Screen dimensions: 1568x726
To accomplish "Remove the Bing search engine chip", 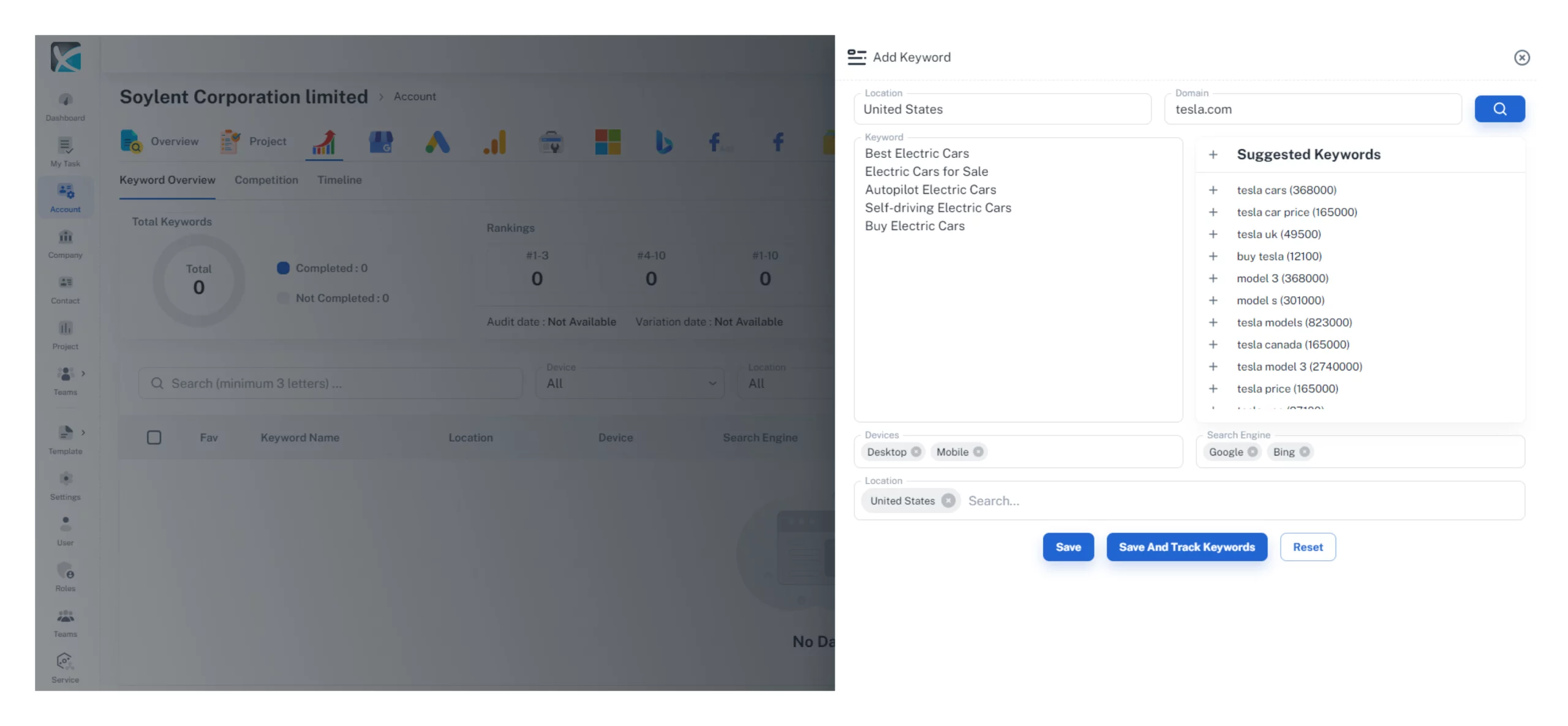I will click(x=1305, y=452).
